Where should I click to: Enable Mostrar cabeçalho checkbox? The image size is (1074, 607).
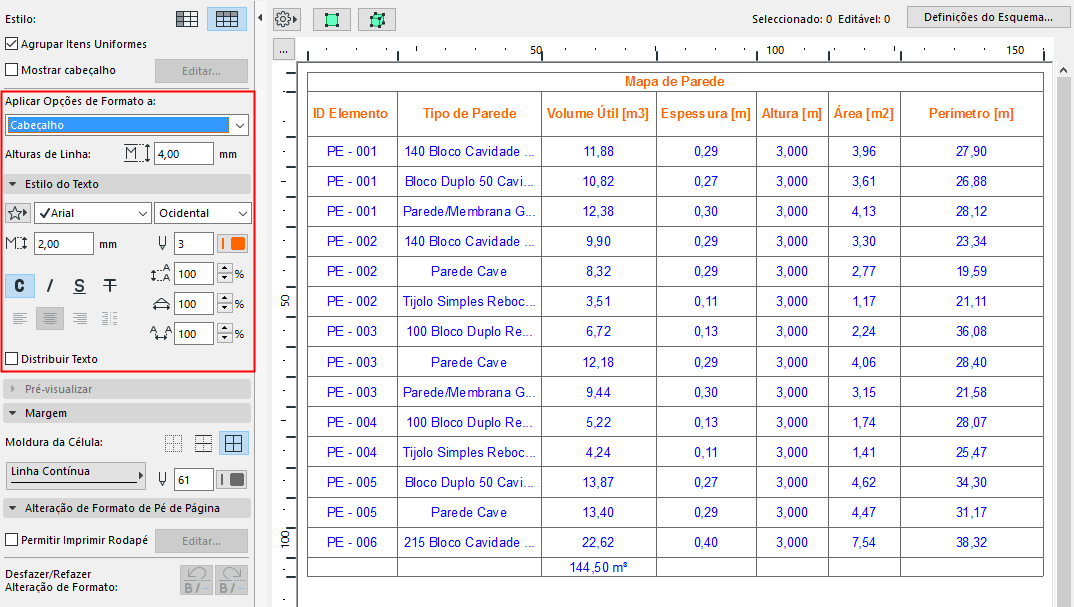[12, 70]
